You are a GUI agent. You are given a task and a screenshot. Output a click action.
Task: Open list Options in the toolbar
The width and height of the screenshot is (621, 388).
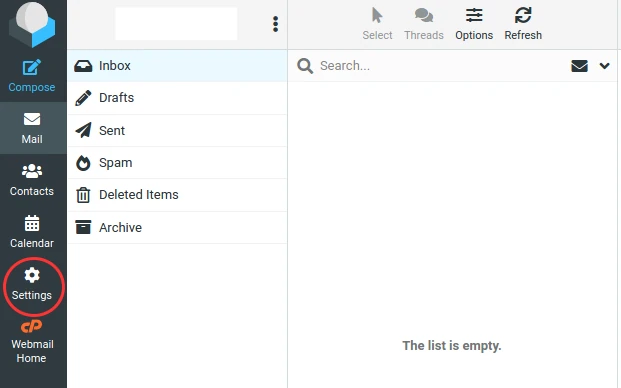(474, 25)
